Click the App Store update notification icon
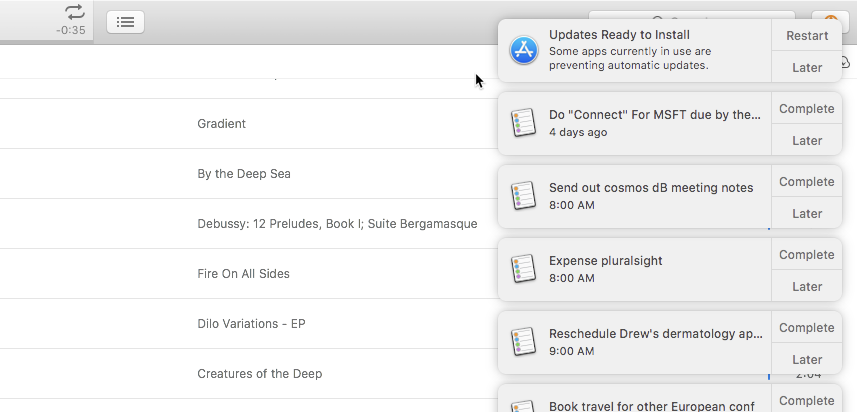The image size is (857, 412). click(524, 50)
